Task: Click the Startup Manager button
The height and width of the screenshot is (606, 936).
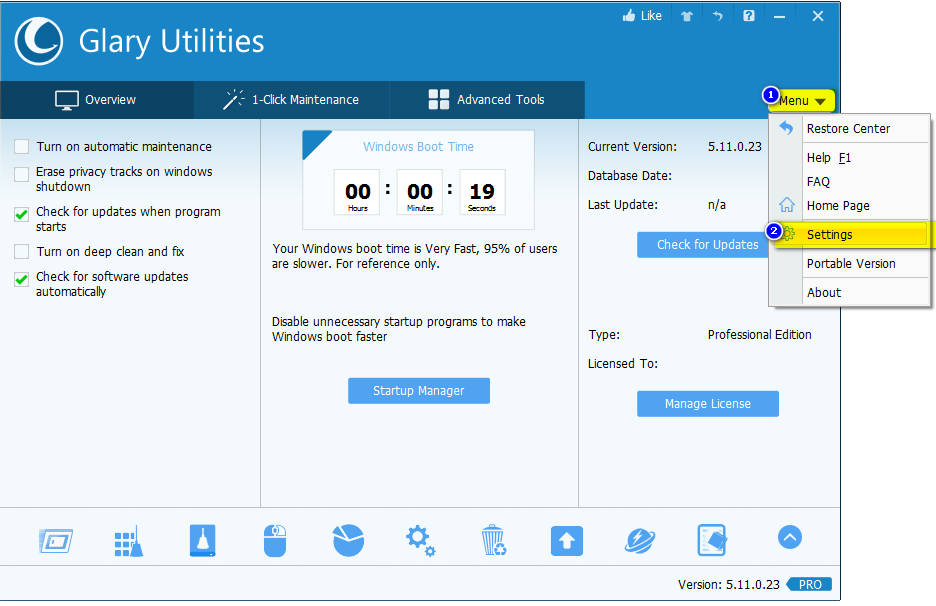Action: pyautogui.click(x=418, y=391)
